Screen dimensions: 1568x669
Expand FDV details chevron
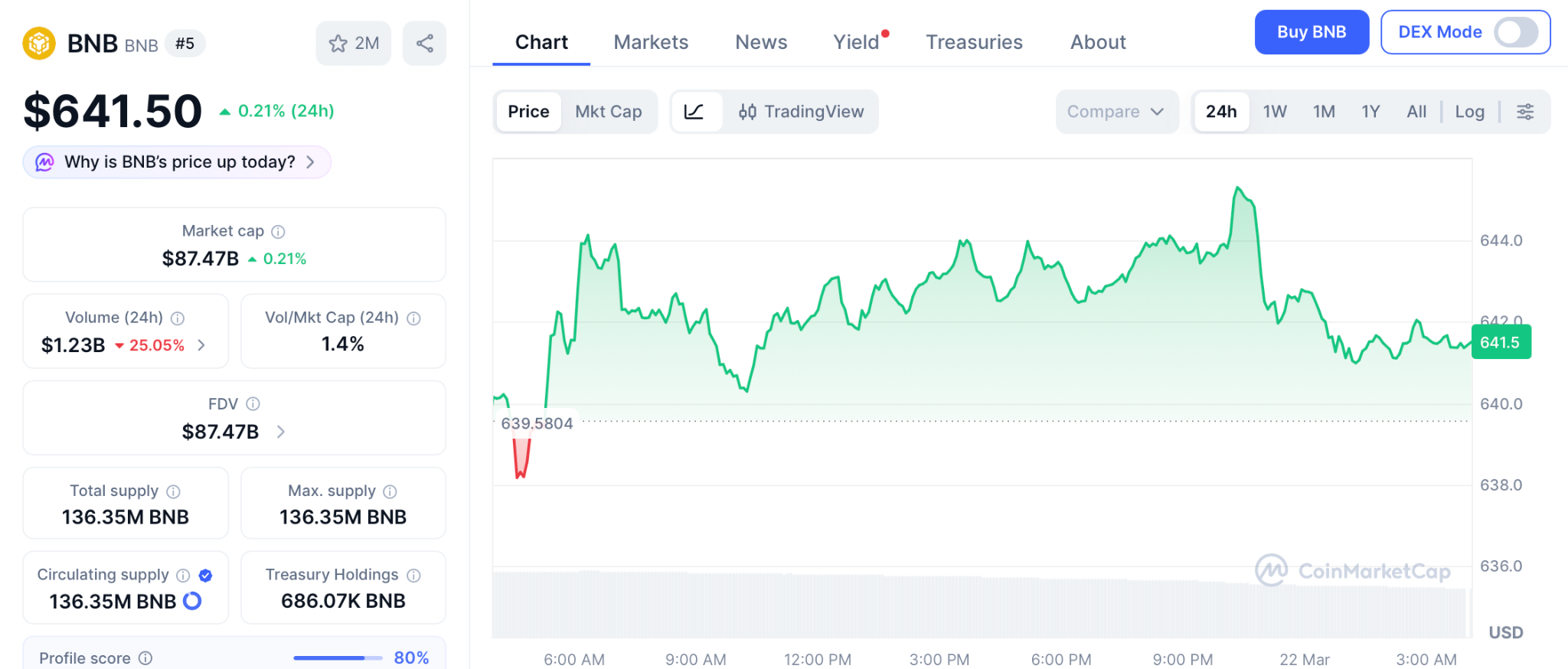[281, 432]
